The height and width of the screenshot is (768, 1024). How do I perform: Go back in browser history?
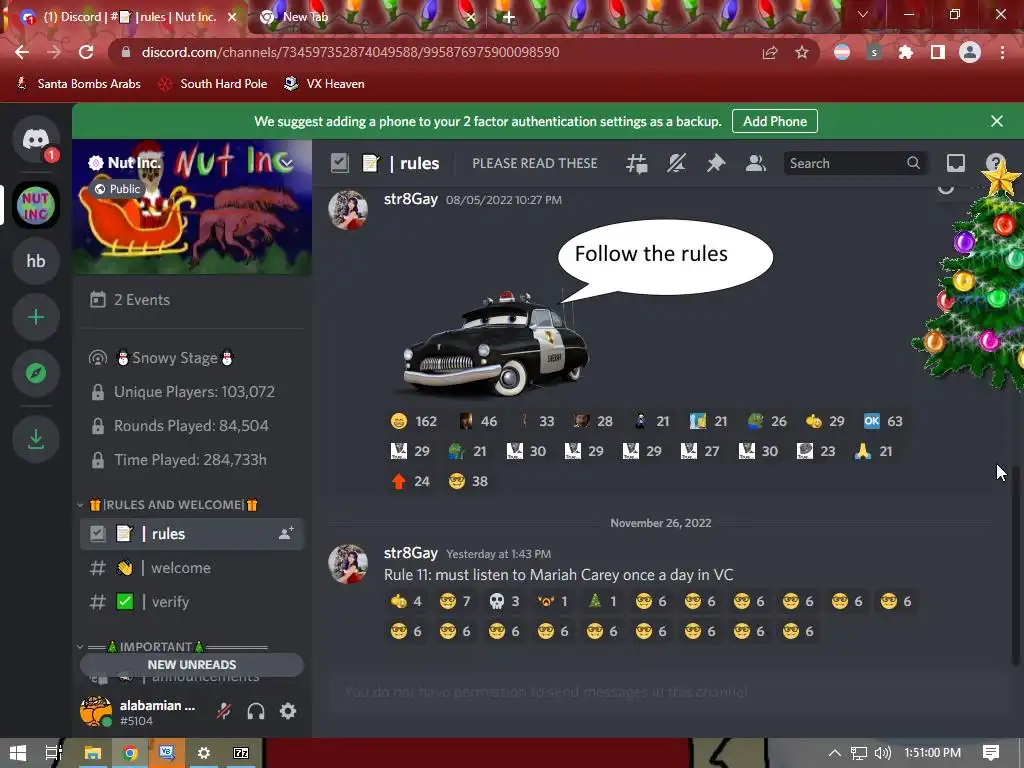point(22,52)
